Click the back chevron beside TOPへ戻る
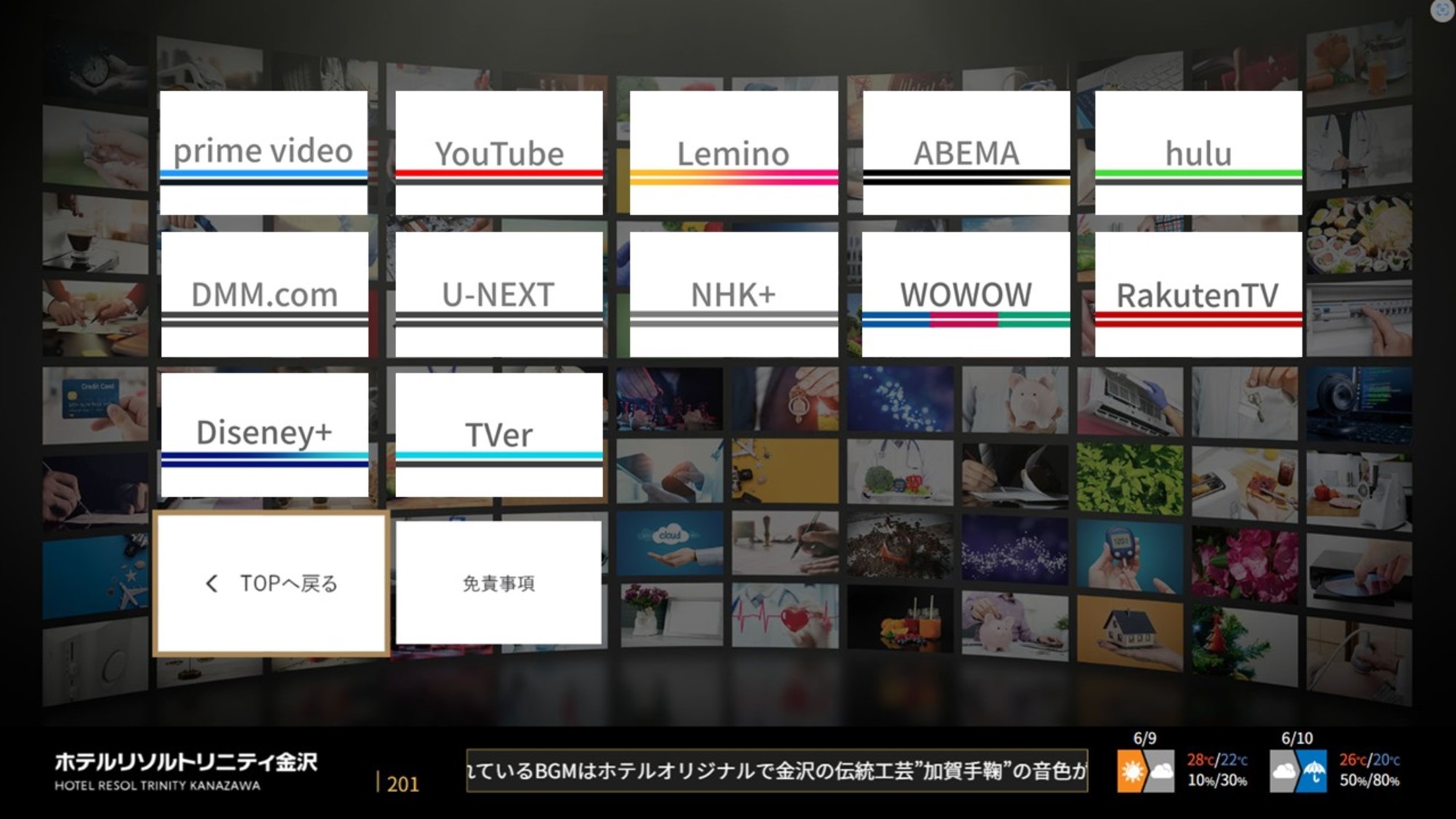Viewport: 1456px width, 819px height. 212,583
